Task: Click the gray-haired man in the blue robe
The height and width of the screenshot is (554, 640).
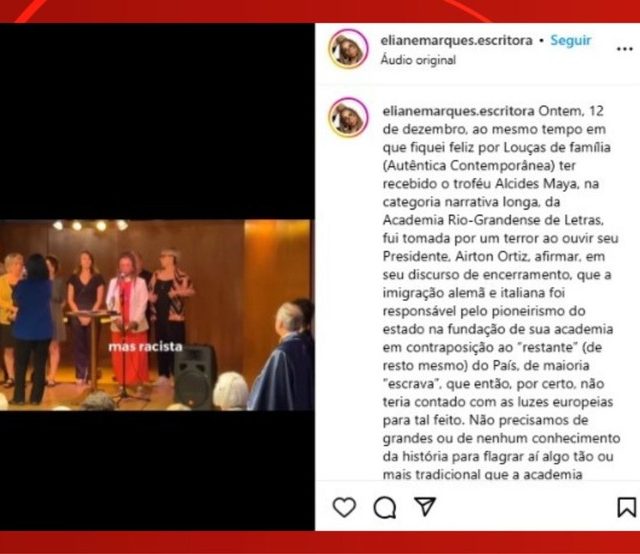Action: click(x=283, y=357)
